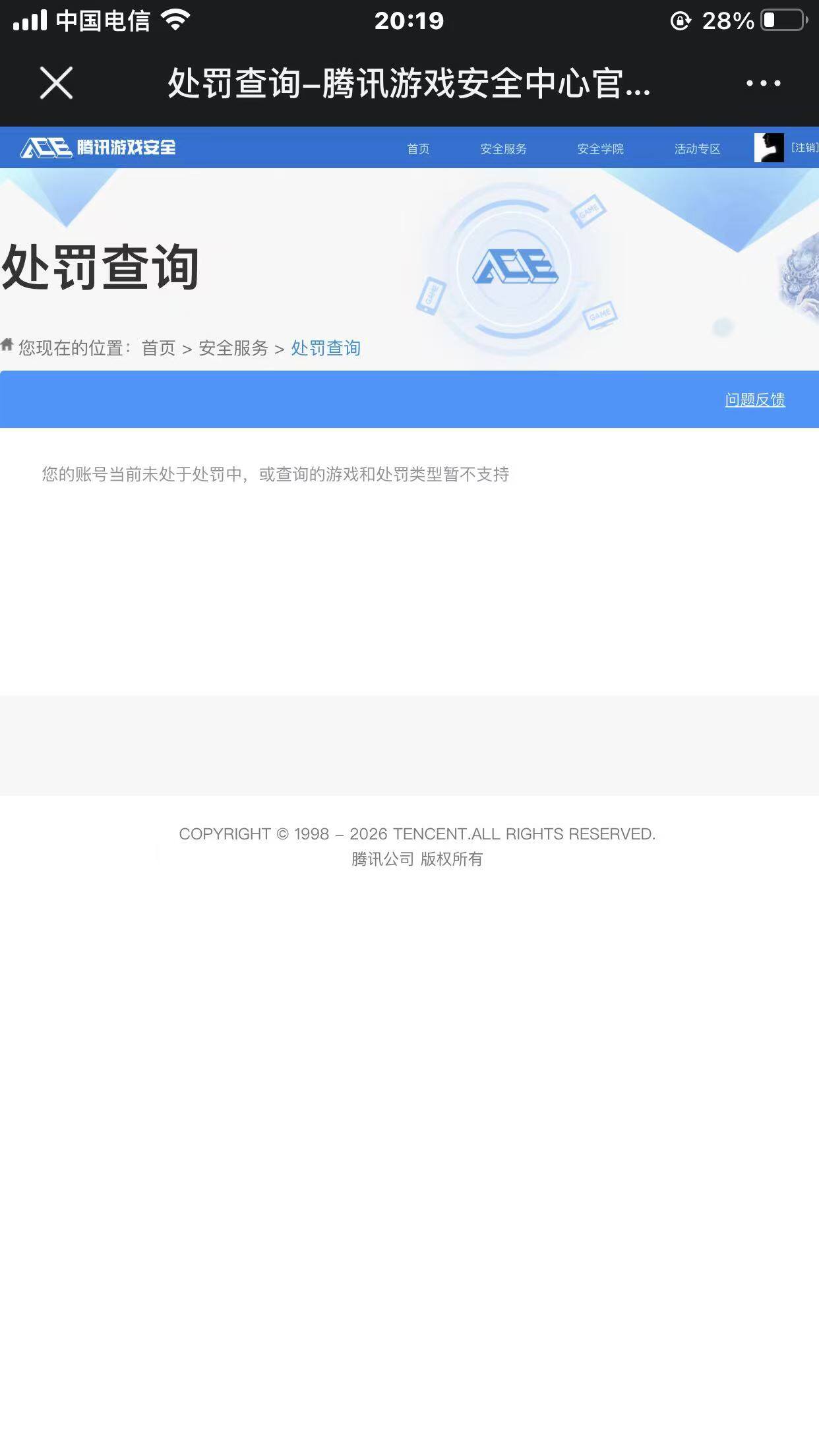Viewport: 819px width, 1456px height.
Task: Open the 安全服务 navigation menu
Action: click(503, 148)
